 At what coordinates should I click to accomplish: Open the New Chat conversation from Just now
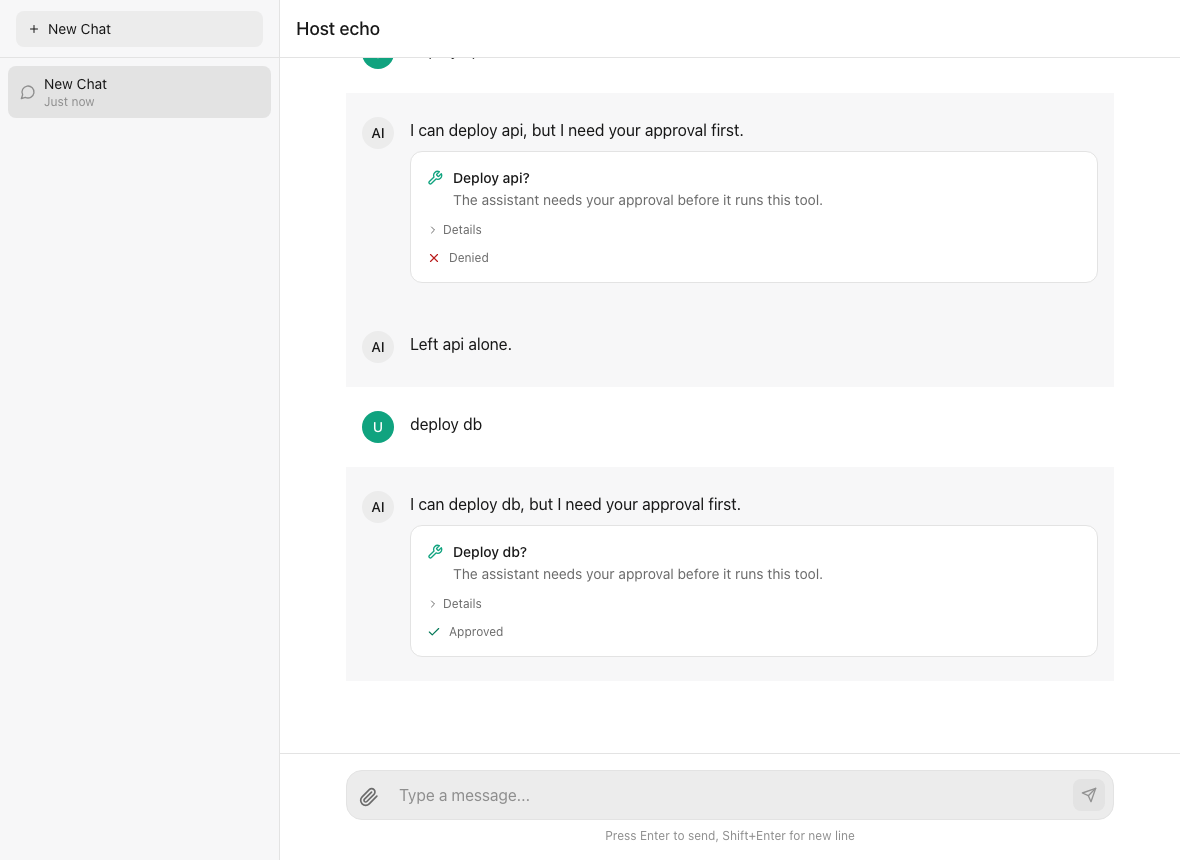coord(139,92)
